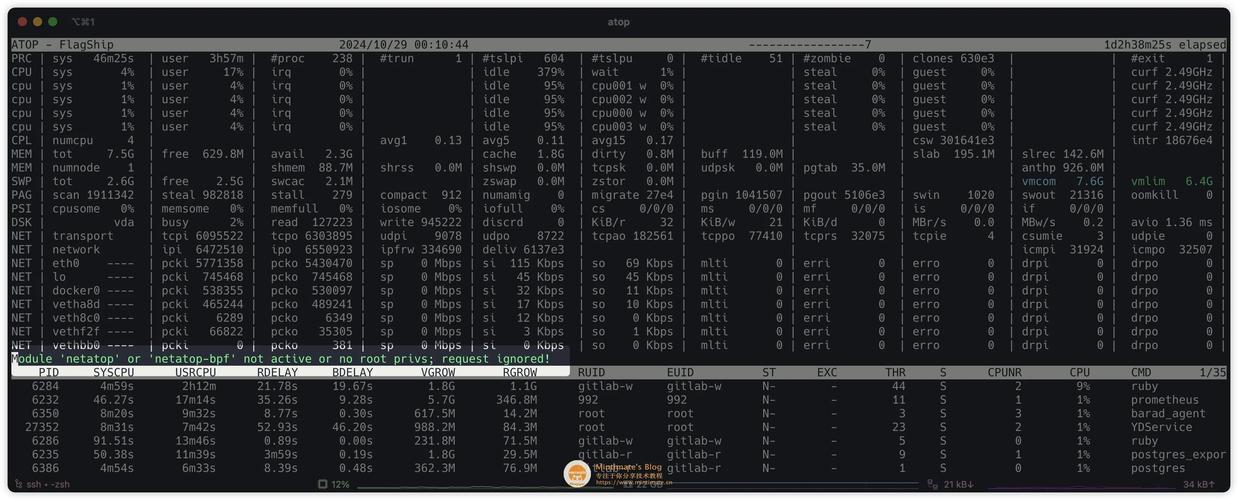Click the vetha8d network interface label

pyautogui.click(x=76, y=304)
